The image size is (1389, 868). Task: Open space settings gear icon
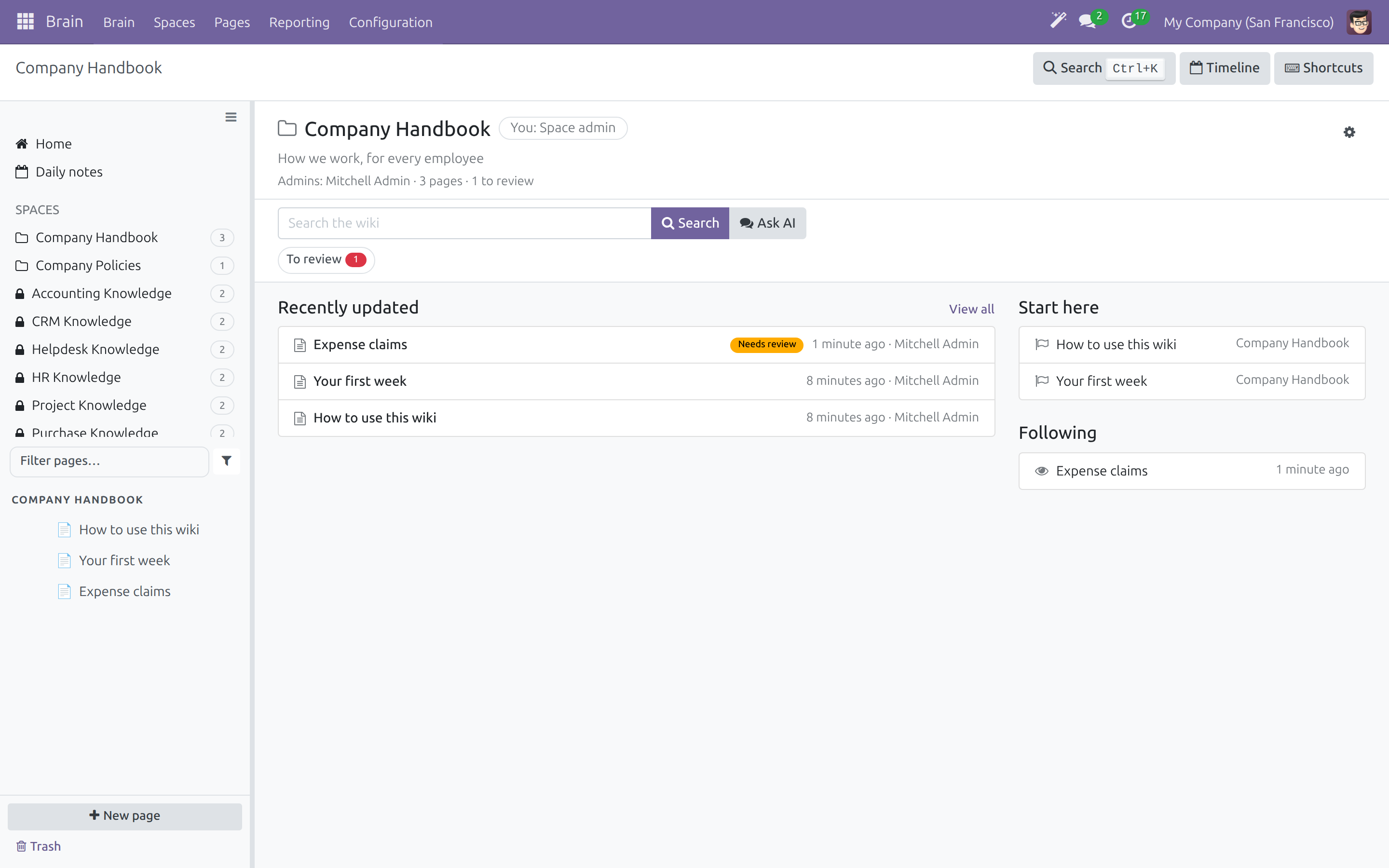1349,132
